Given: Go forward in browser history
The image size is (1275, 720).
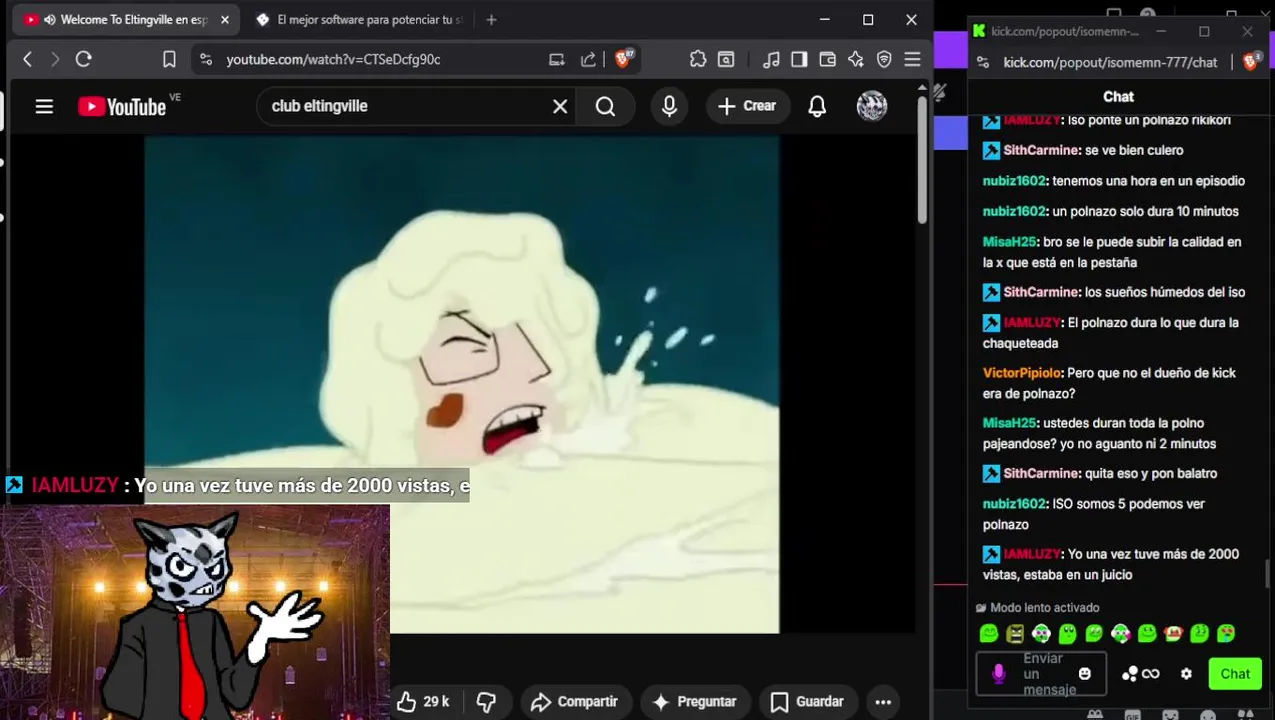Looking at the screenshot, I should (x=55, y=60).
